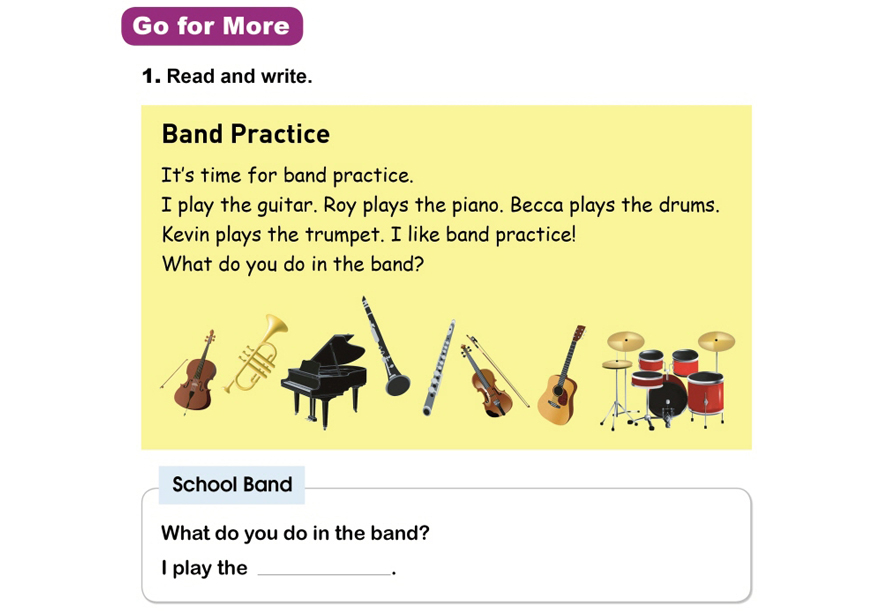The width and height of the screenshot is (873, 612).
Task: Select the School Band tab label
Action: [x=232, y=485]
